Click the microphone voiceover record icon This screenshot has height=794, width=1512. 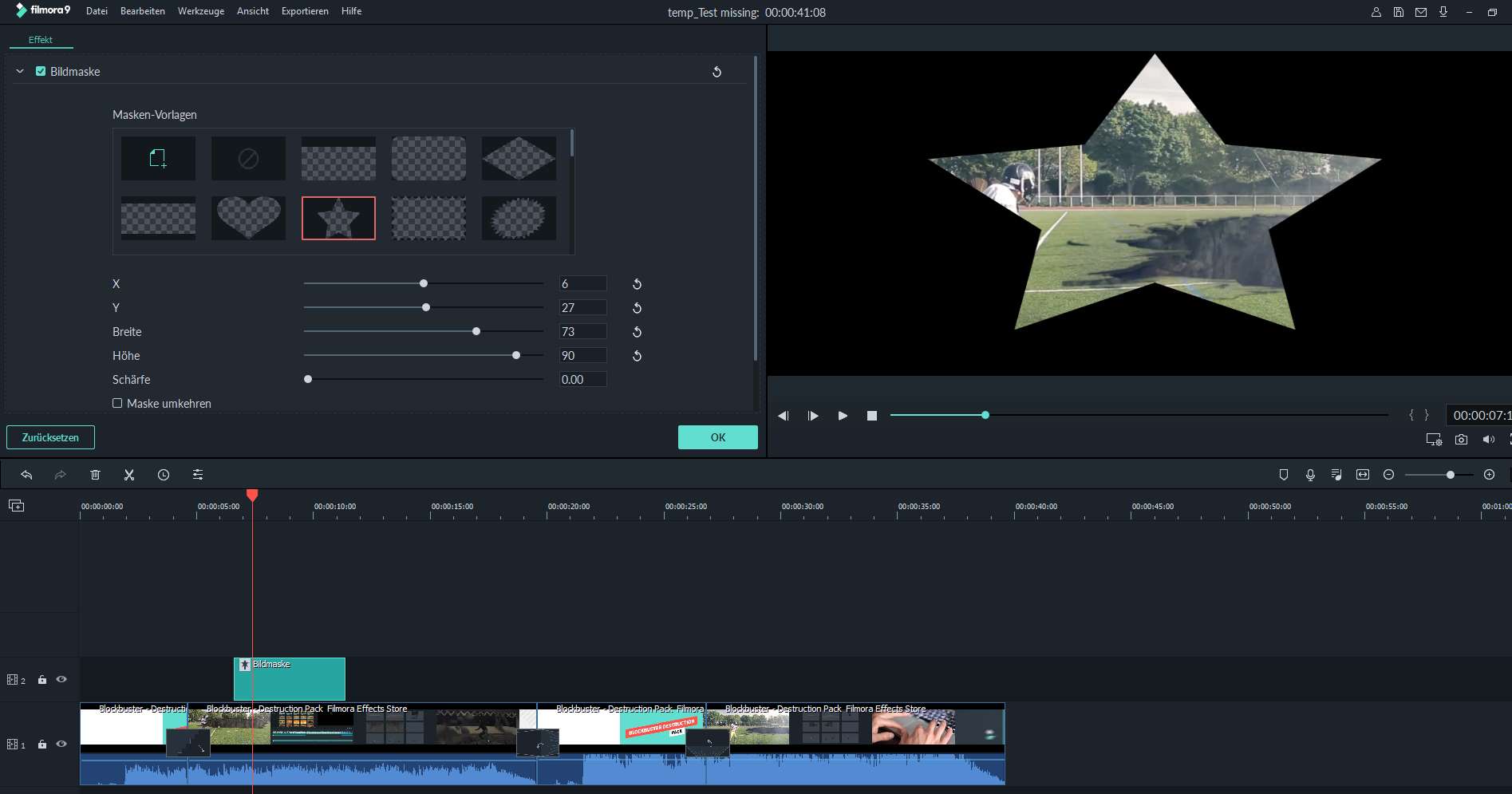1310,475
